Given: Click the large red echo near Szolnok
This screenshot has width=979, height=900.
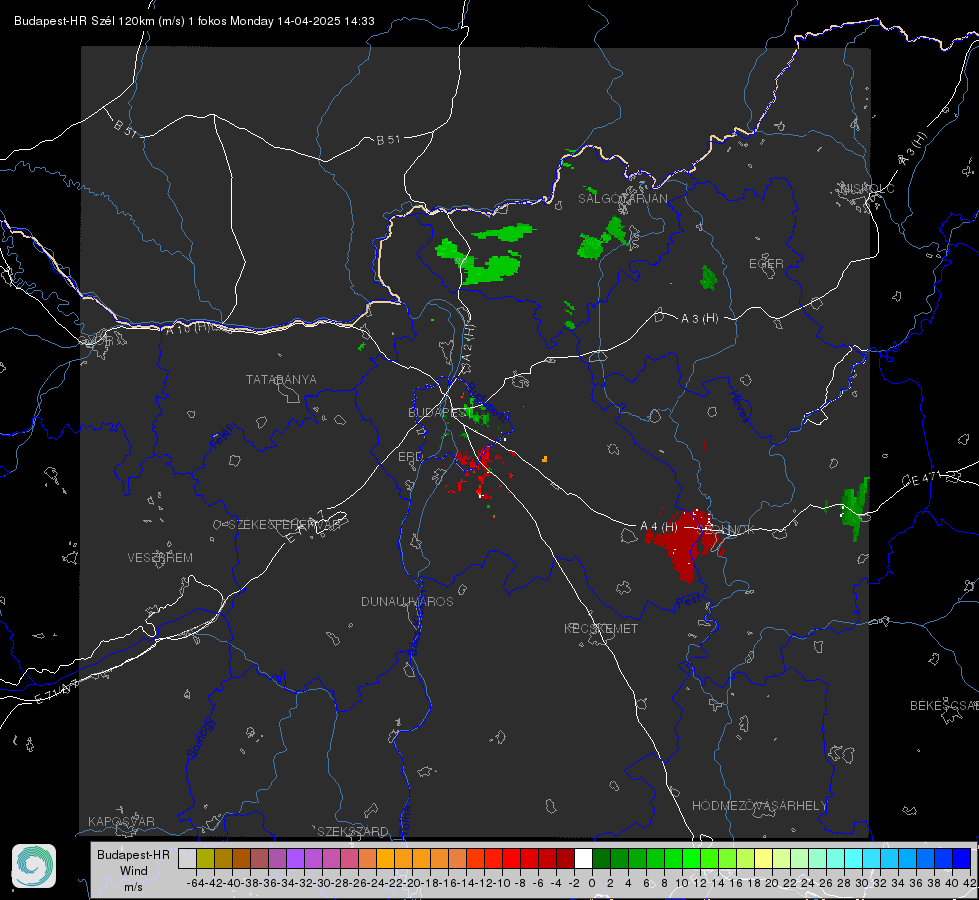Looking at the screenshot, I should click(685, 543).
